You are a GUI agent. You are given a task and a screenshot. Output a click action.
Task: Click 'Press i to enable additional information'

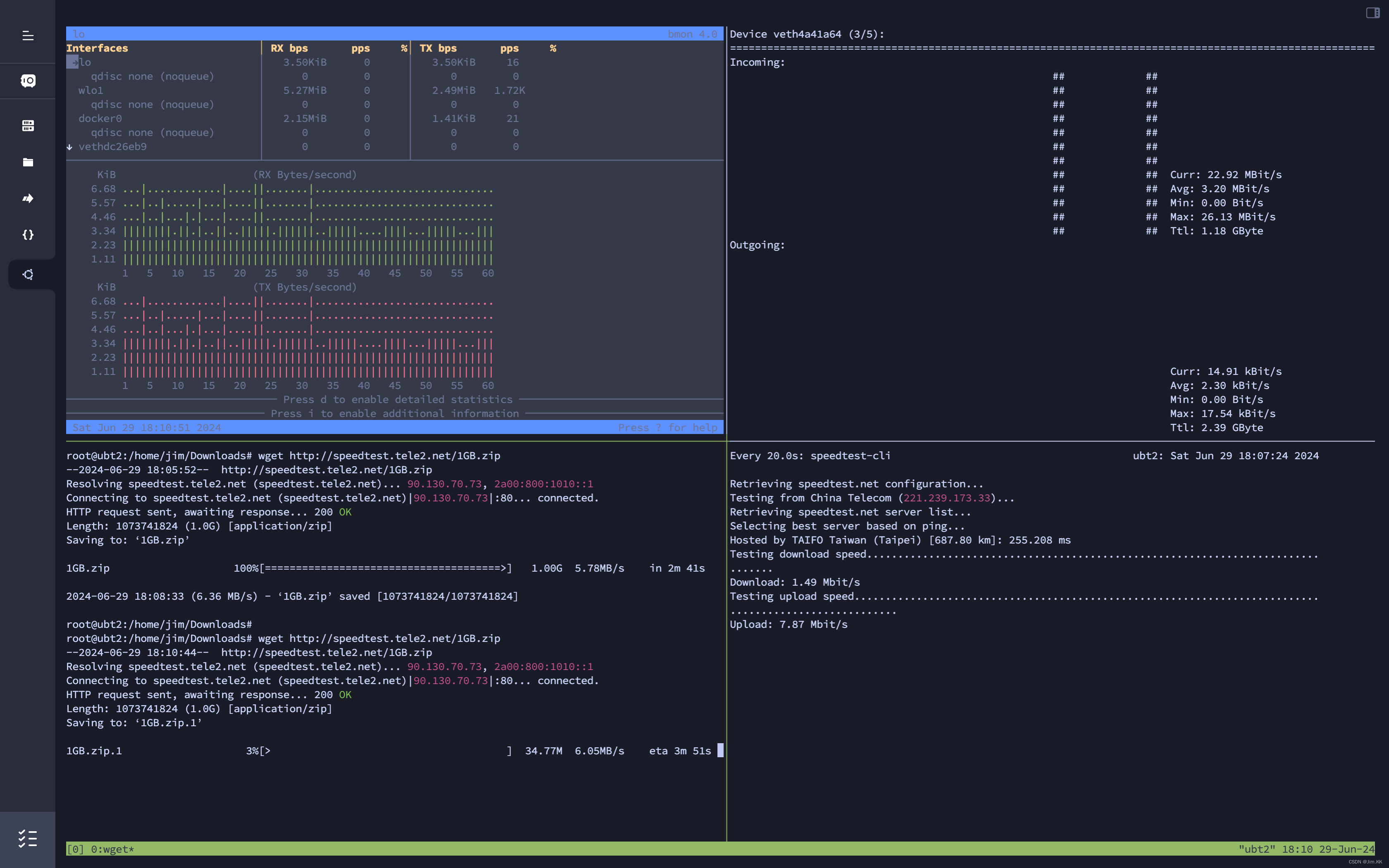(x=395, y=413)
